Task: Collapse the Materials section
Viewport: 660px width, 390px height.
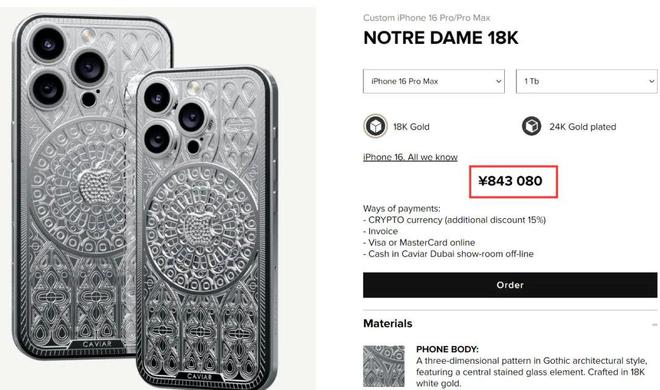Action: pos(655,325)
